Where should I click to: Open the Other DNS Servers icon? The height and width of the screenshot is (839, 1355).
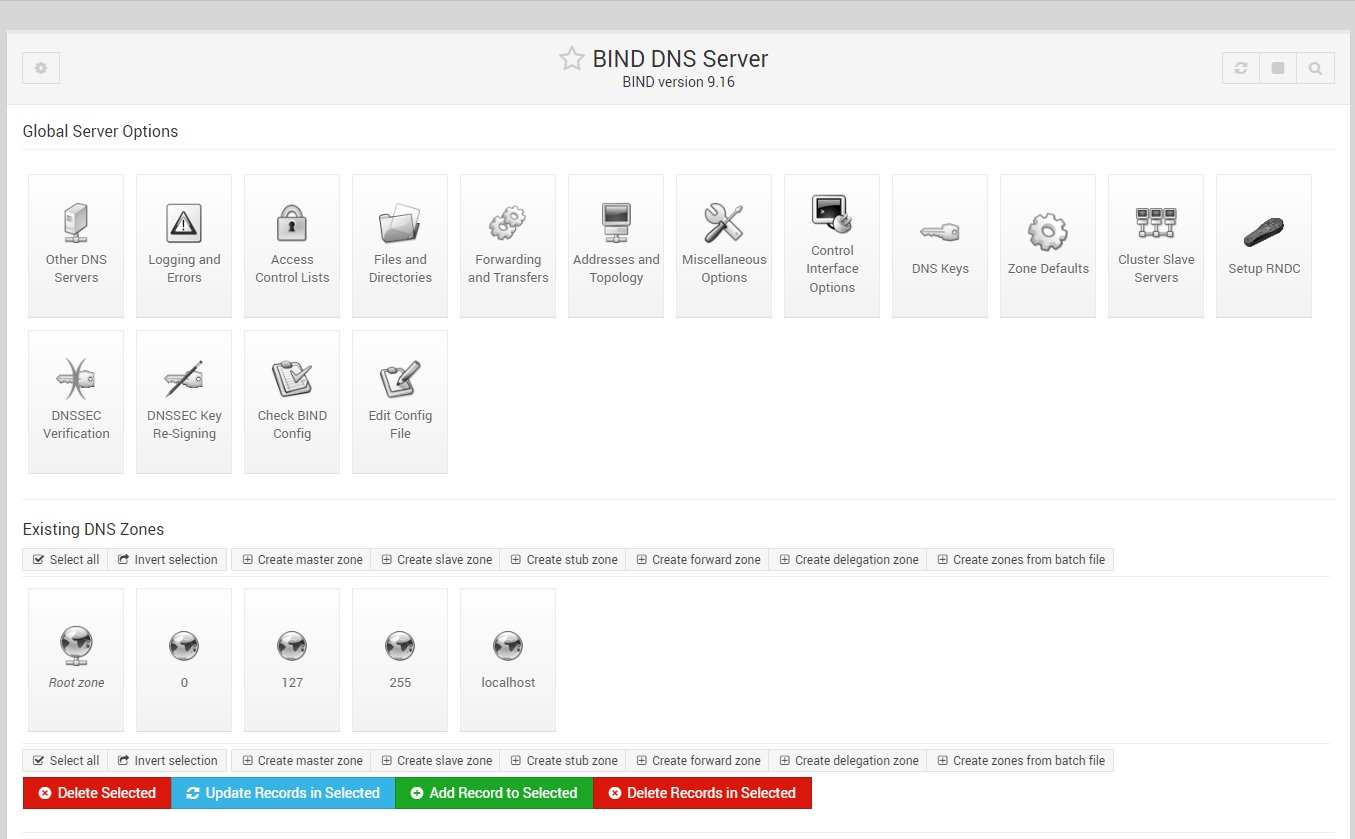76,245
